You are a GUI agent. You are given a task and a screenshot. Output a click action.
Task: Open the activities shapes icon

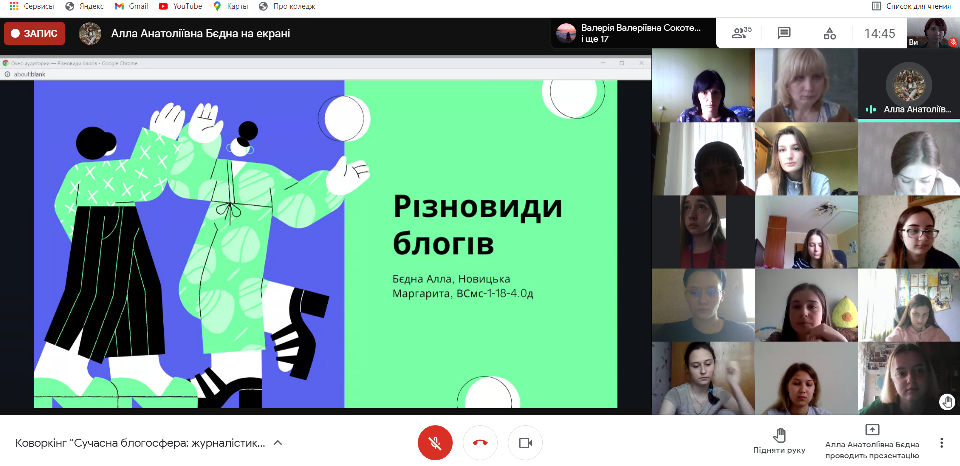(x=829, y=33)
